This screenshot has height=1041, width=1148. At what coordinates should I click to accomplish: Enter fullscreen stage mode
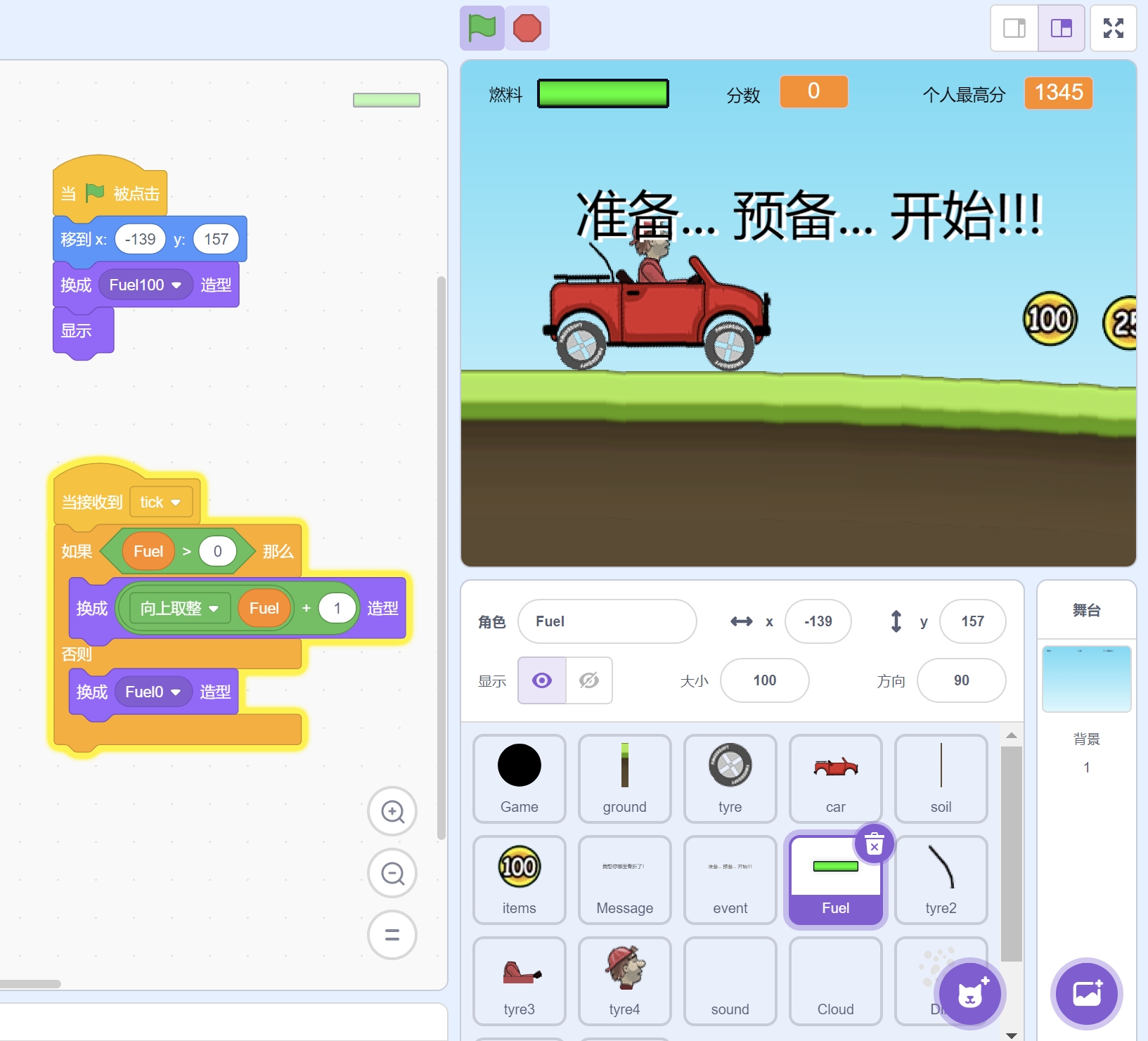[x=1113, y=28]
